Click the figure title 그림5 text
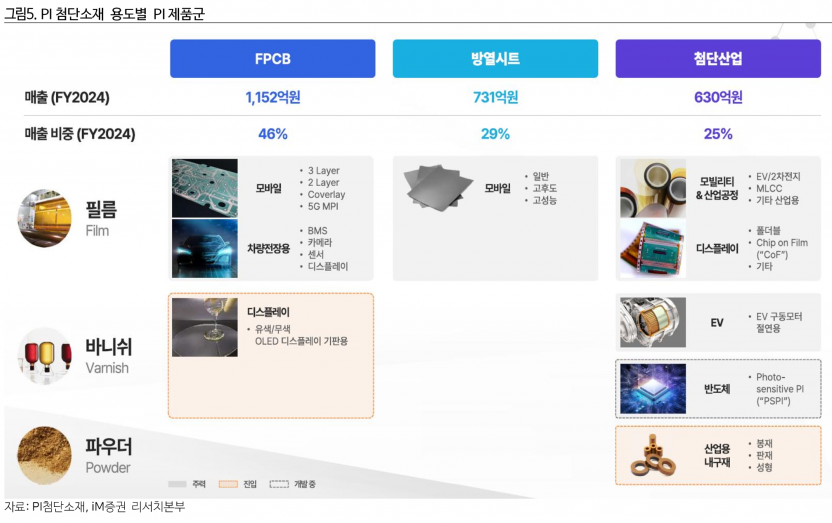The width and height of the screenshot is (832, 523). point(104,13)
